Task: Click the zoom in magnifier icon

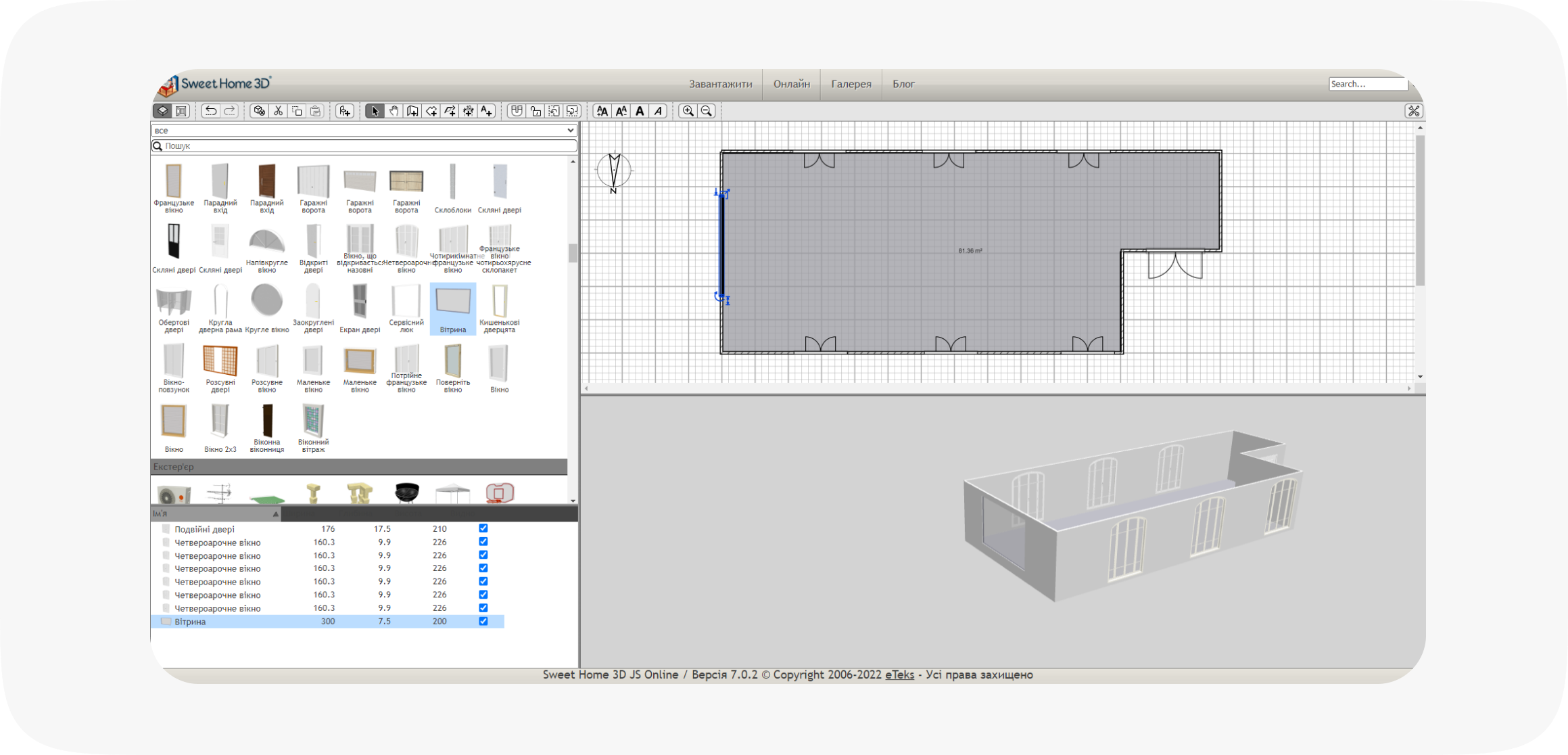Action: point(688,111)
